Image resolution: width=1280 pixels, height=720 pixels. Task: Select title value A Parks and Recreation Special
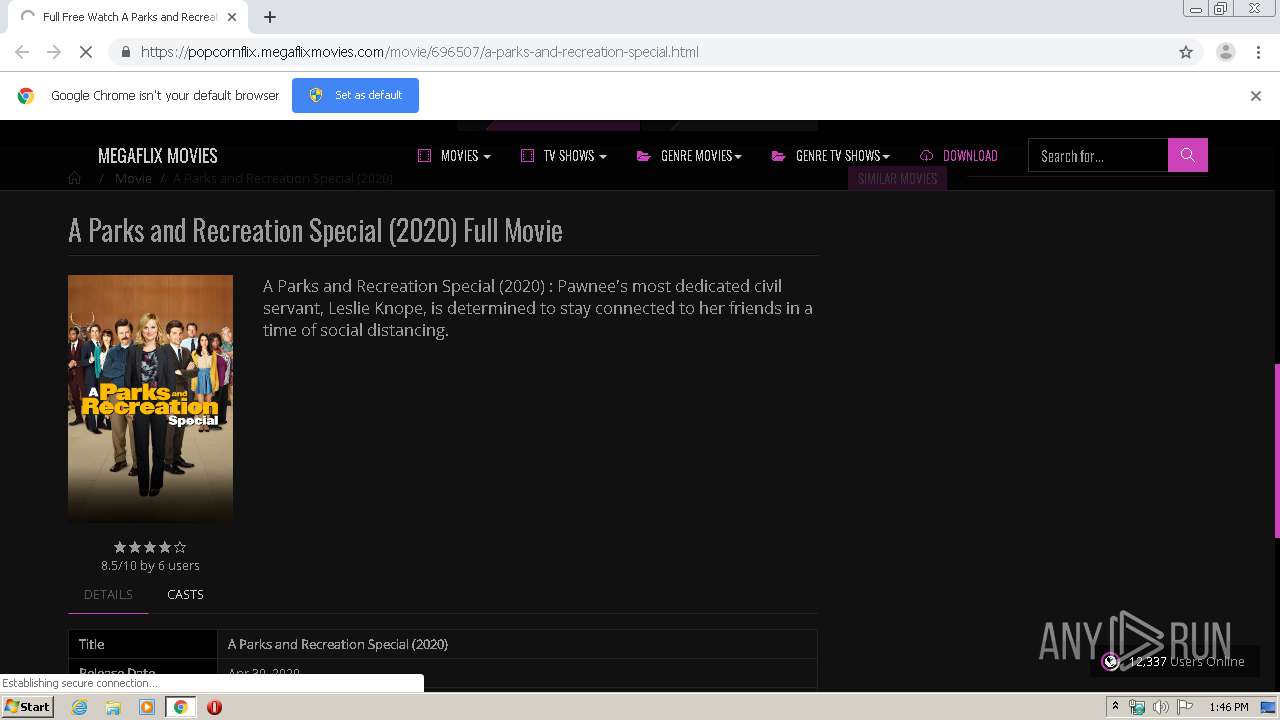pyautogui.click(x=338, y=644)
